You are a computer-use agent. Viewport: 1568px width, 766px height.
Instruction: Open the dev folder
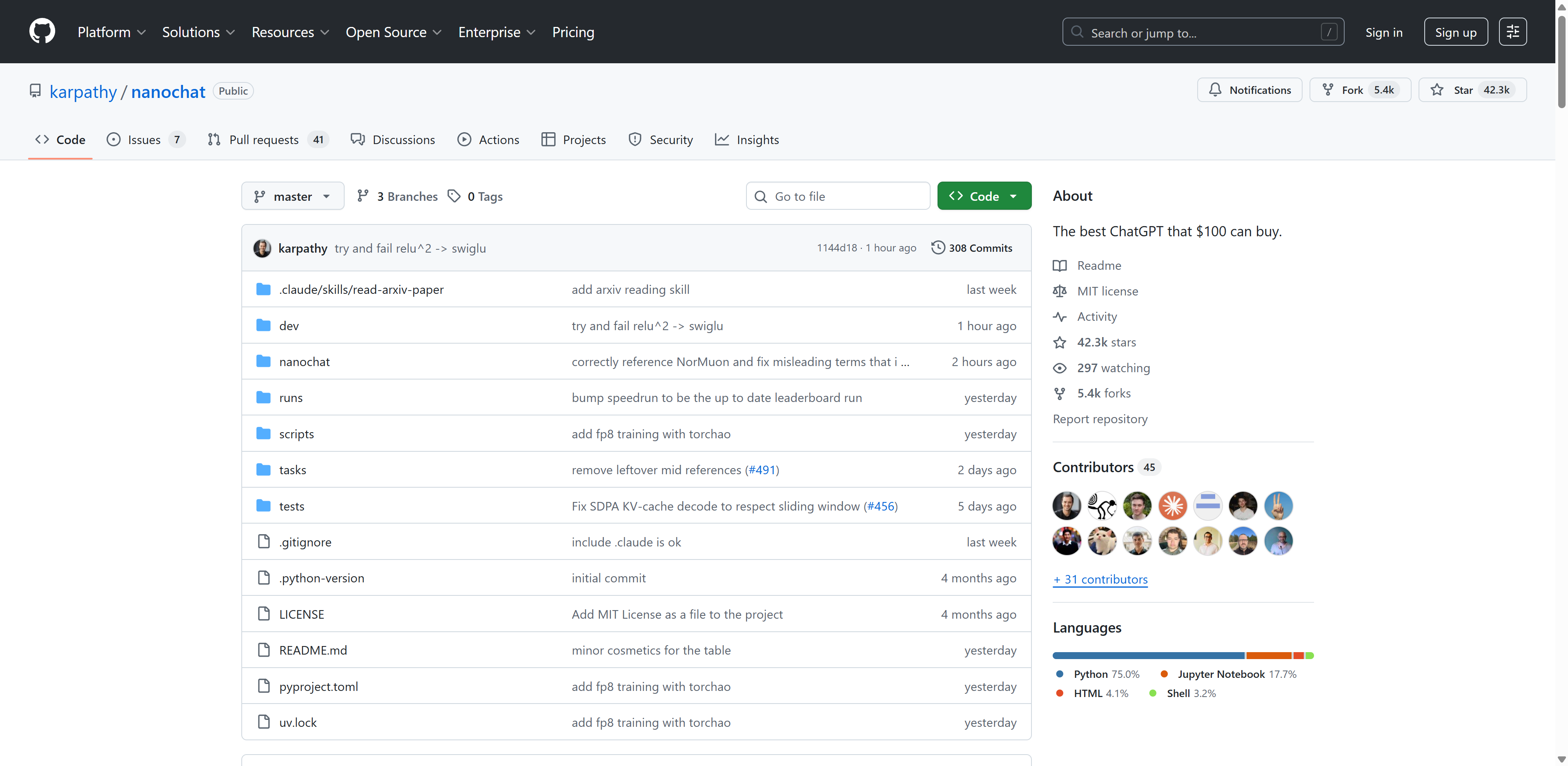[289, 326]
